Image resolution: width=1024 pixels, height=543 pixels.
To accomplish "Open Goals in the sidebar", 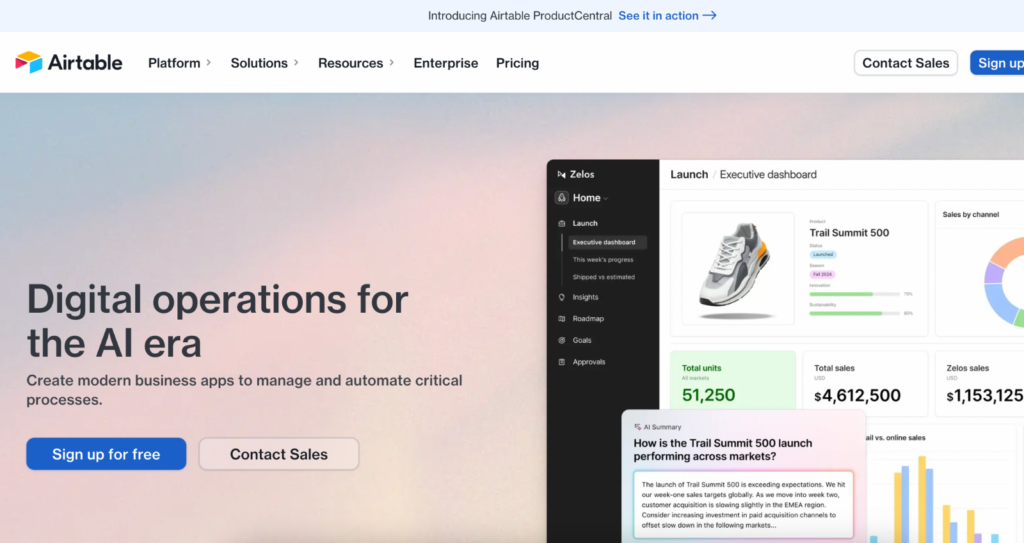I will (582, 340).
